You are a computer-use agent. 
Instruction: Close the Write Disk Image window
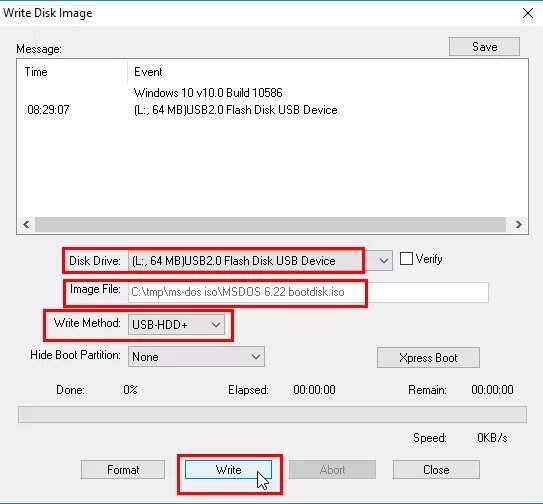pyautogui.click(x=528, y=13)
